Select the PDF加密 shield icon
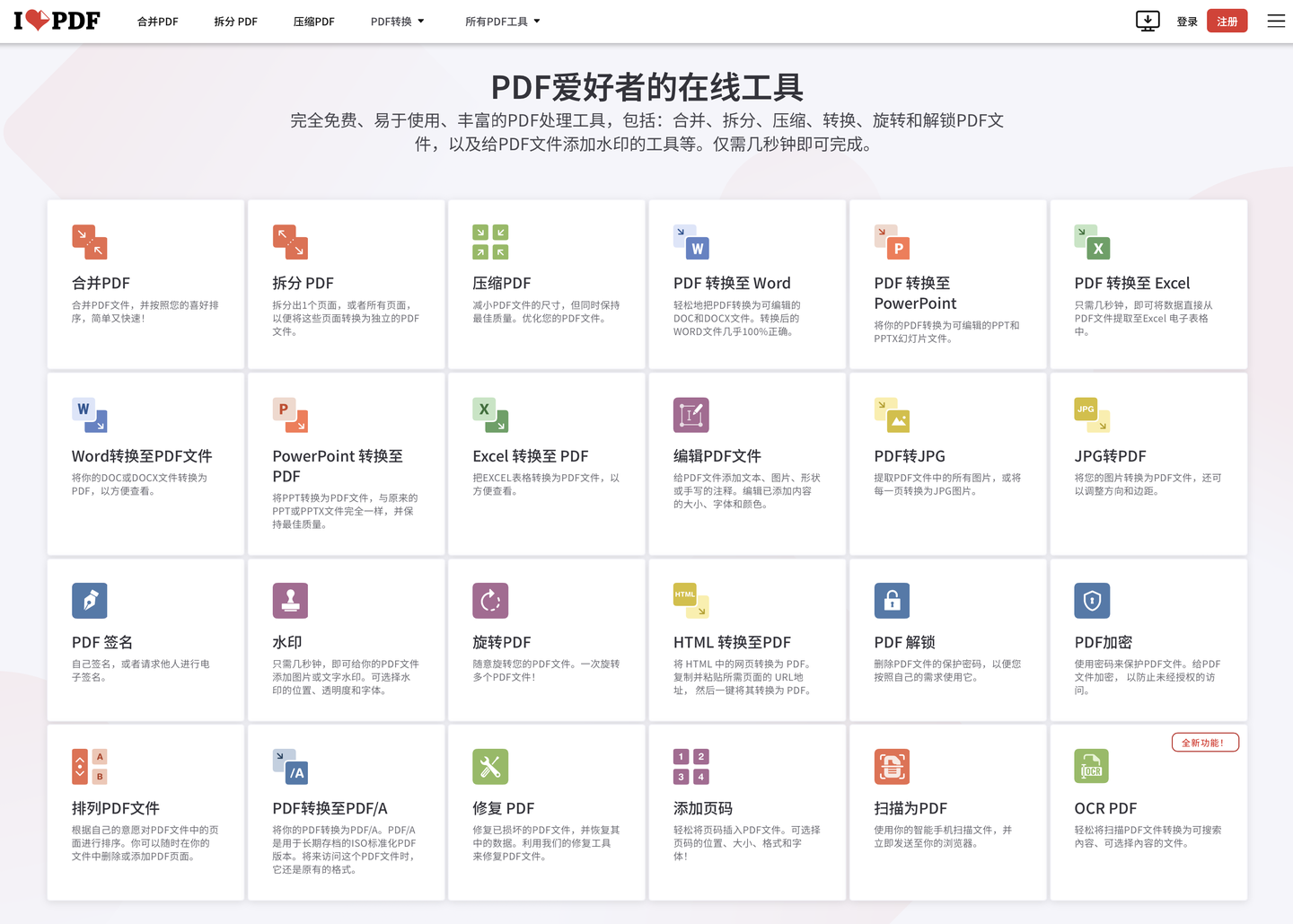The height and width of the screenshot is (924, 1293). (x=1092, y=601)
